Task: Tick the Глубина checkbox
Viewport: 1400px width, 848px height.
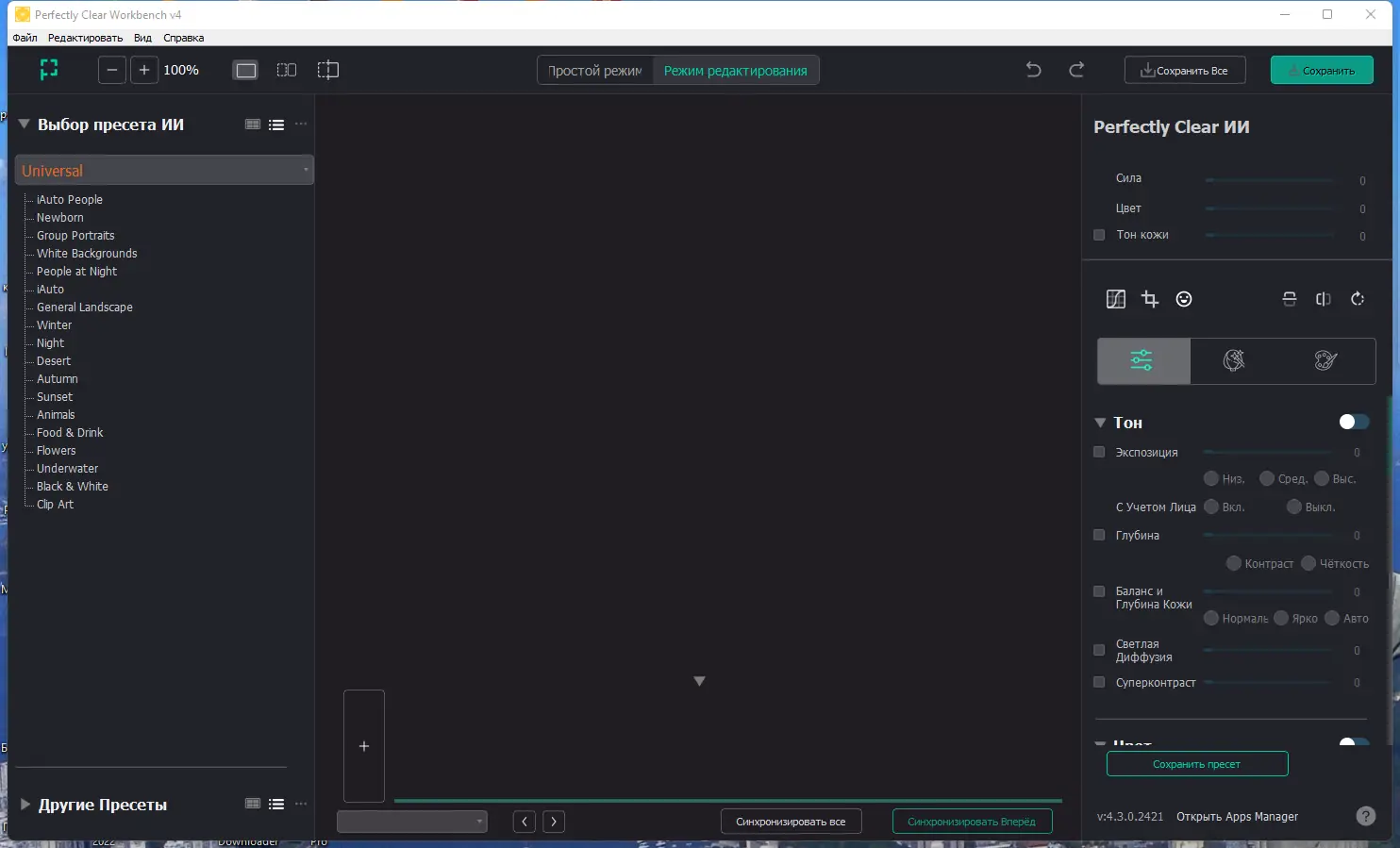Action: tap(1099, 535)
